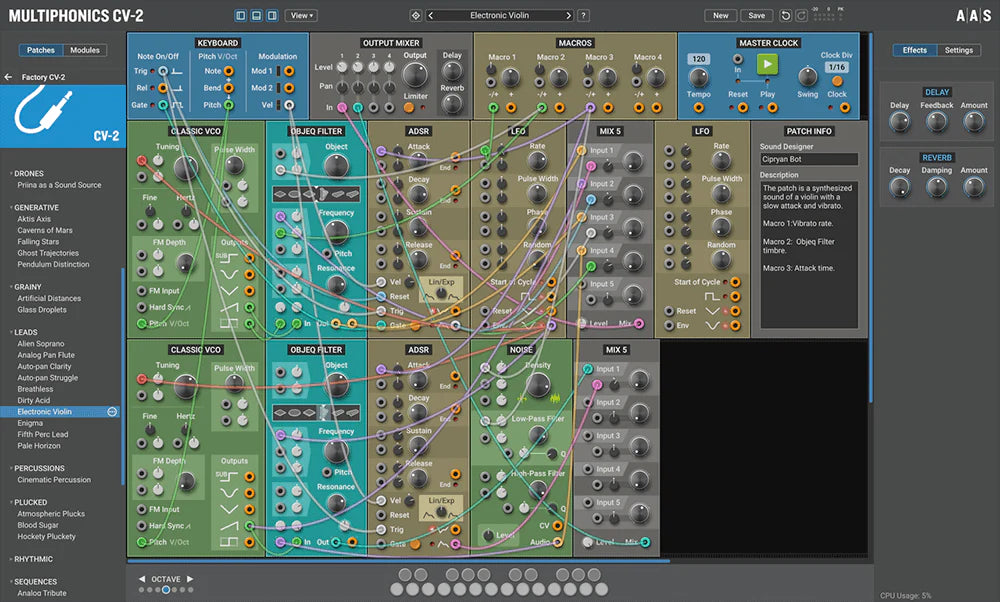Click the Redo icon next to Undo
The height and width of the screenshot is (602, 1000).
[x=800, y=15]
